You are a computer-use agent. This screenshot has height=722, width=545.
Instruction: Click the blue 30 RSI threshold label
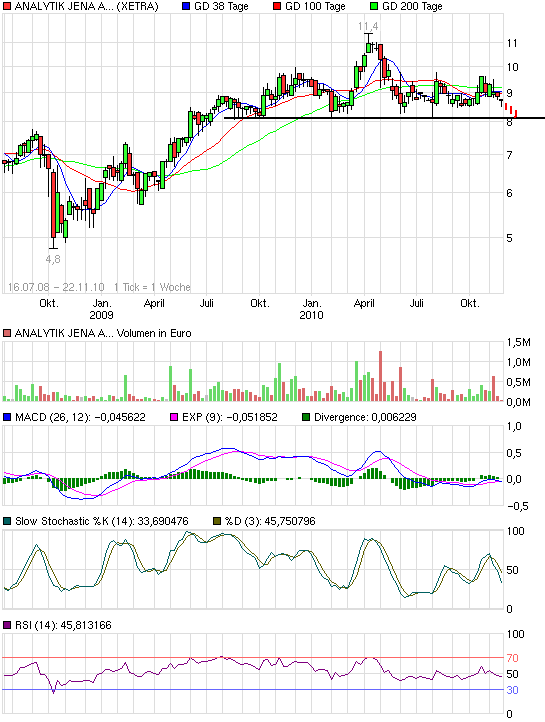pyautogui.click(x=512, y=690)
